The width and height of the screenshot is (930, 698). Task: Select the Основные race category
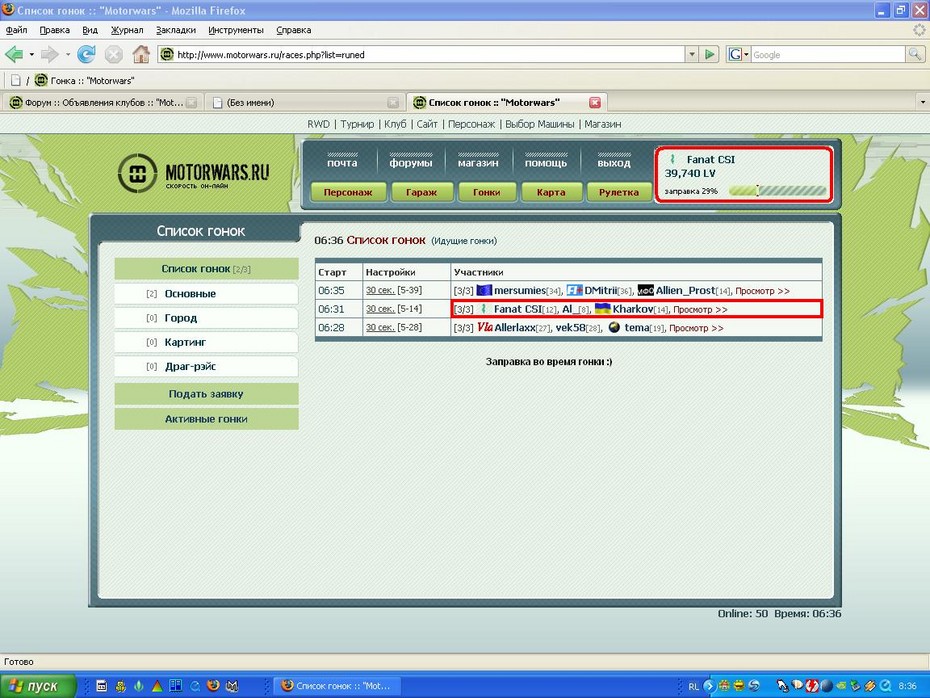pos(206,294)
